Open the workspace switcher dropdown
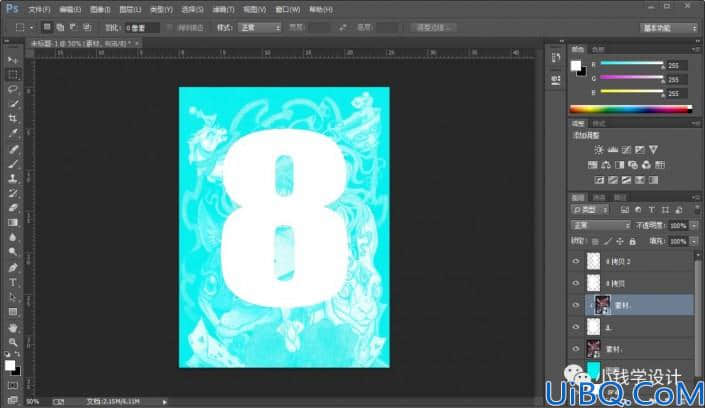 point(669,28)
